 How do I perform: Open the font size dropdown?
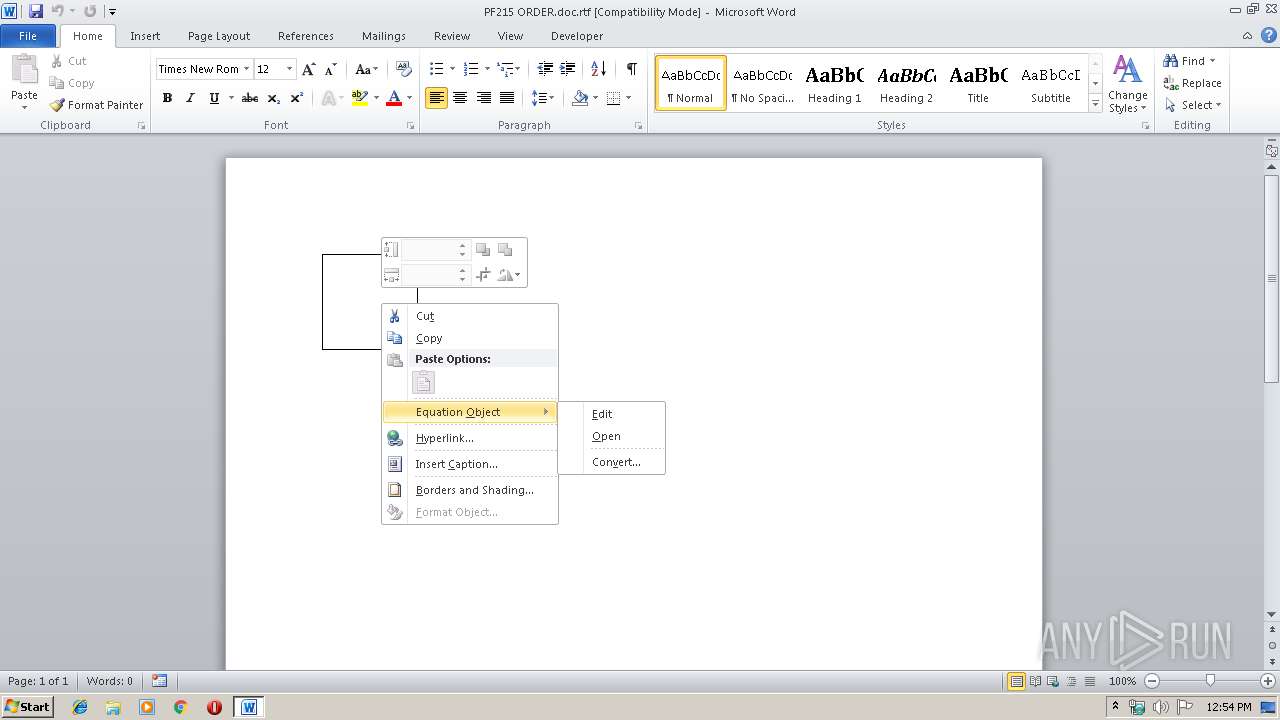[290, 69]
